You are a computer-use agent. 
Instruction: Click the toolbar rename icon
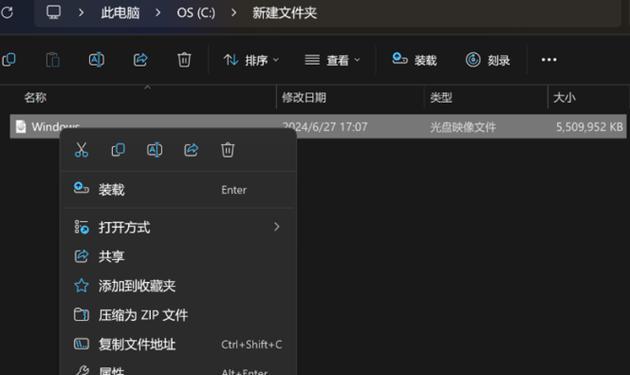(x=96, y=60)
